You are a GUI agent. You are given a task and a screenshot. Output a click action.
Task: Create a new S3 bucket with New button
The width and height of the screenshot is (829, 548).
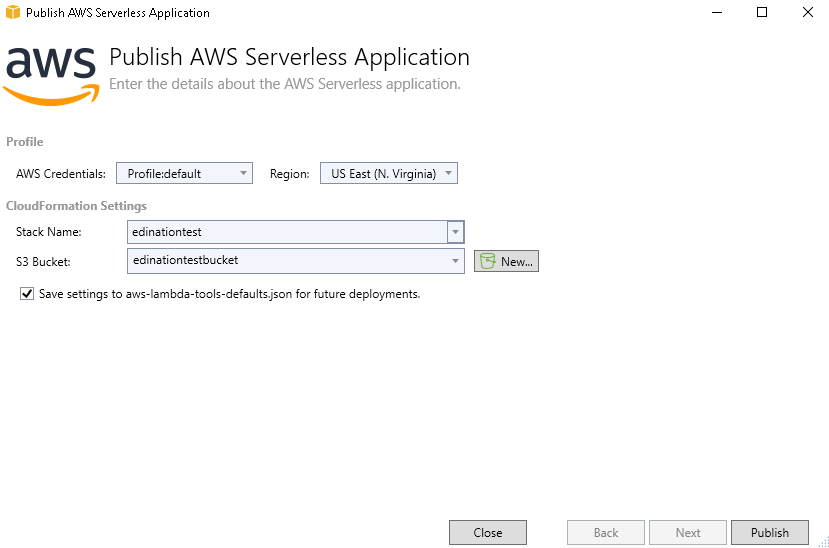(506, 261)
